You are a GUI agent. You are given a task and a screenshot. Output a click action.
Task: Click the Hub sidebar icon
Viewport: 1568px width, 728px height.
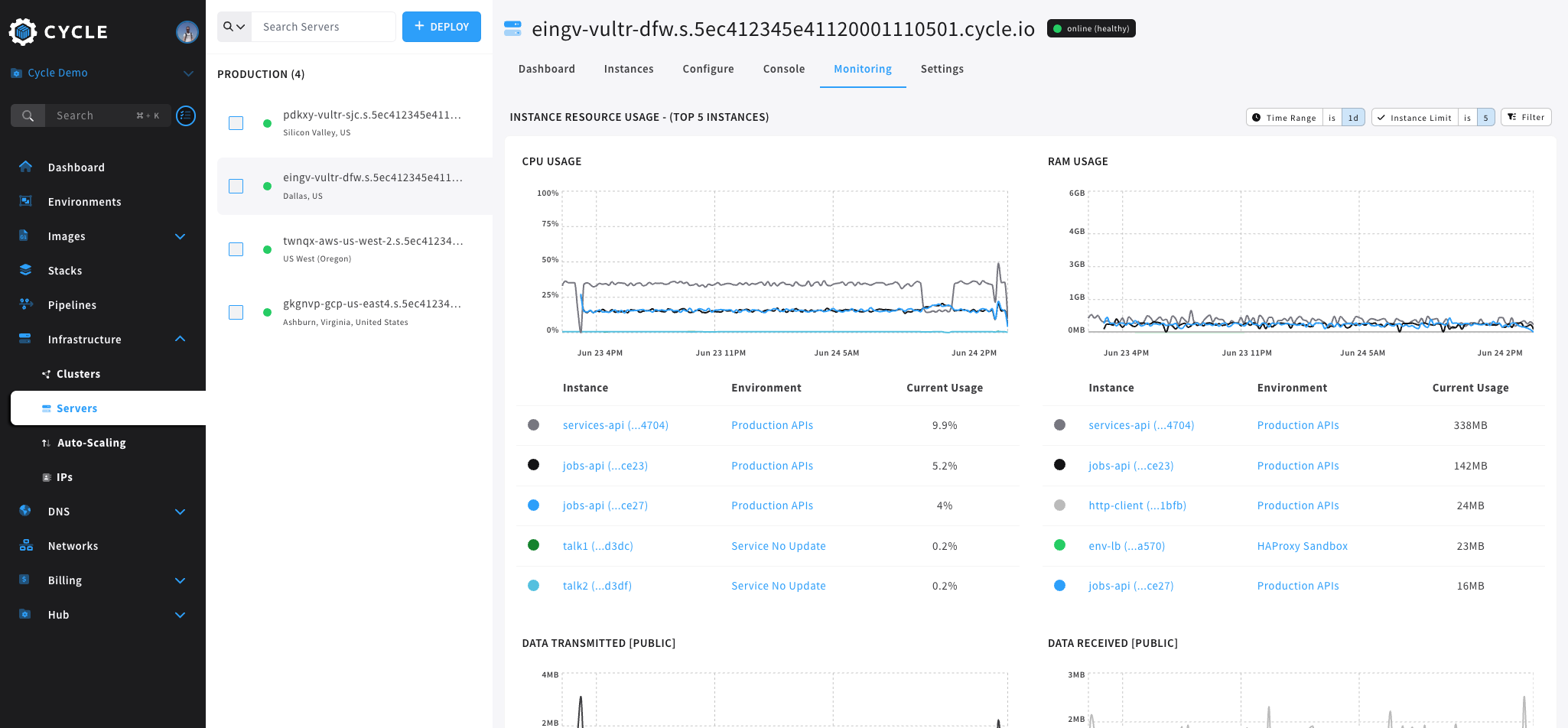coord(24,614)
